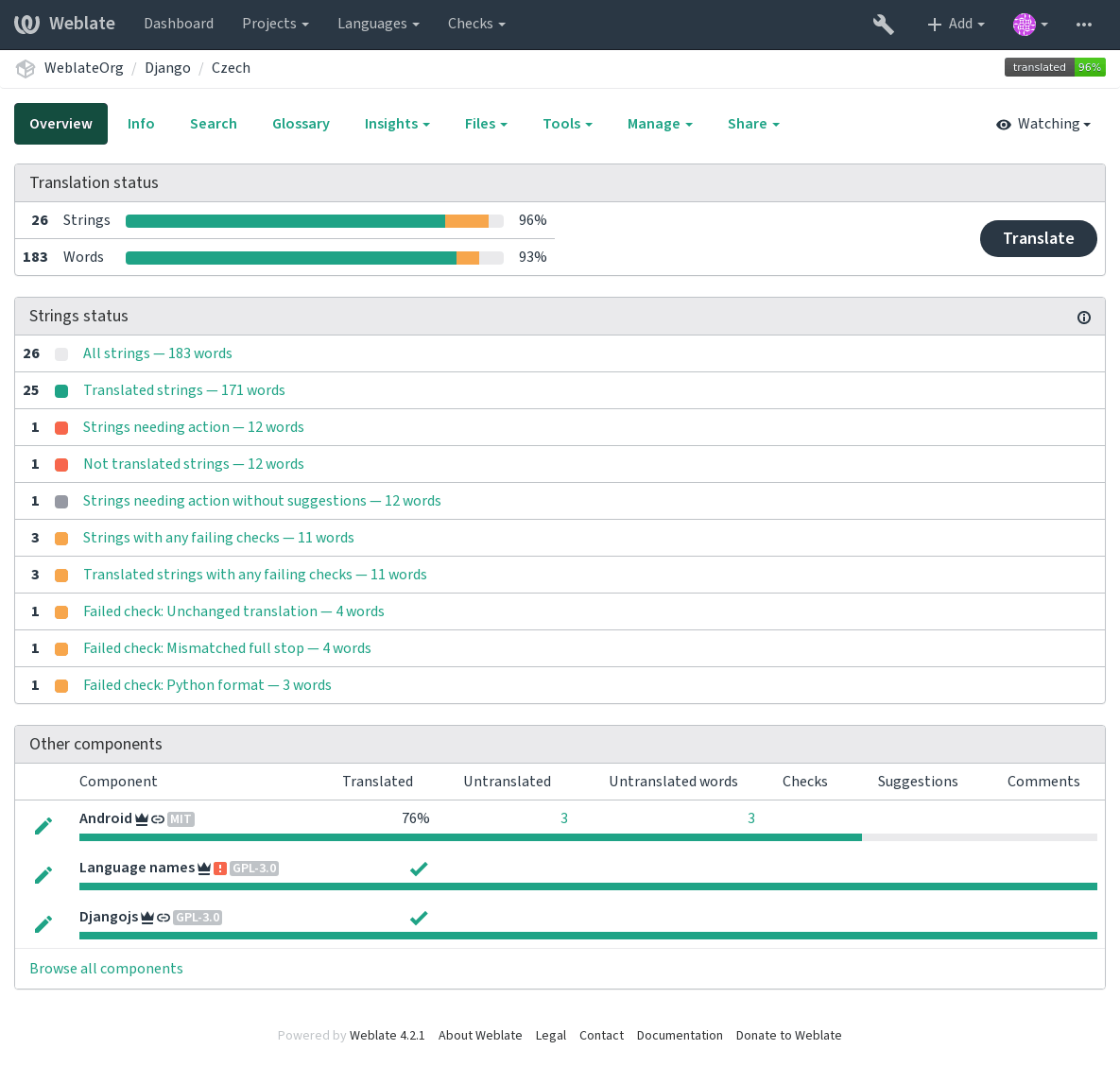Click the WeblateOrg project cube icon
The height and width of the screenshot is (1067, 1120).
click(x=26, y=69)
